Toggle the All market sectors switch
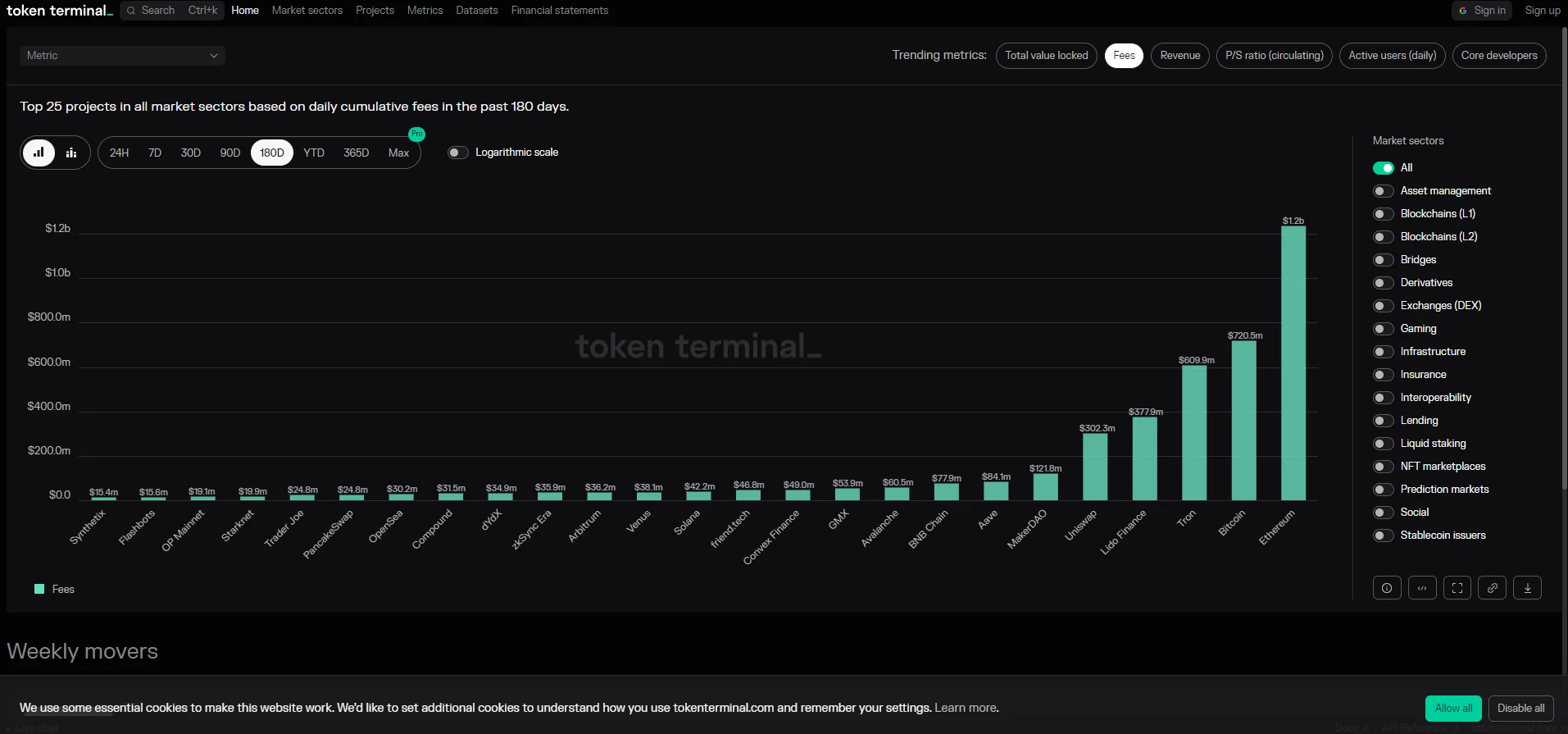Image resolution: width=1568 pixels, height=734 pixels. [1384, 168]
